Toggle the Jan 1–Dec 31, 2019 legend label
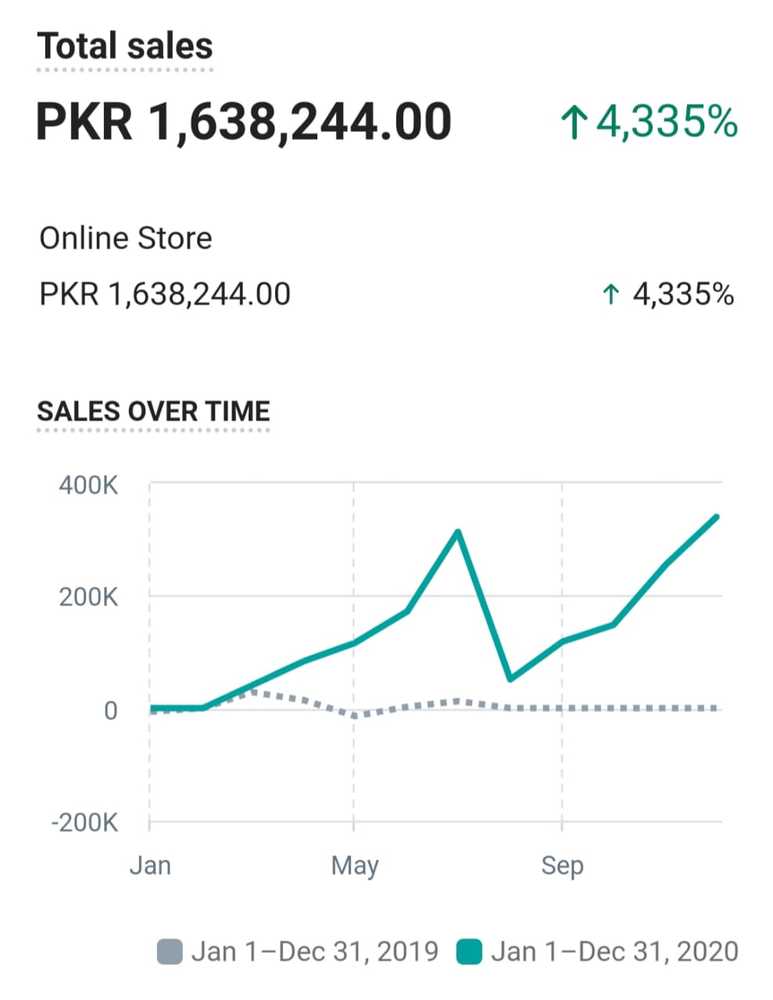The height and width of the screenshot is (1000, 773). click(315, 951)
